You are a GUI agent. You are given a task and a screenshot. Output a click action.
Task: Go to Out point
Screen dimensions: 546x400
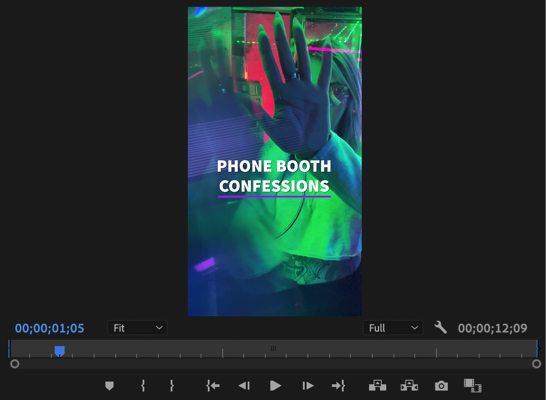pos(338,386)
